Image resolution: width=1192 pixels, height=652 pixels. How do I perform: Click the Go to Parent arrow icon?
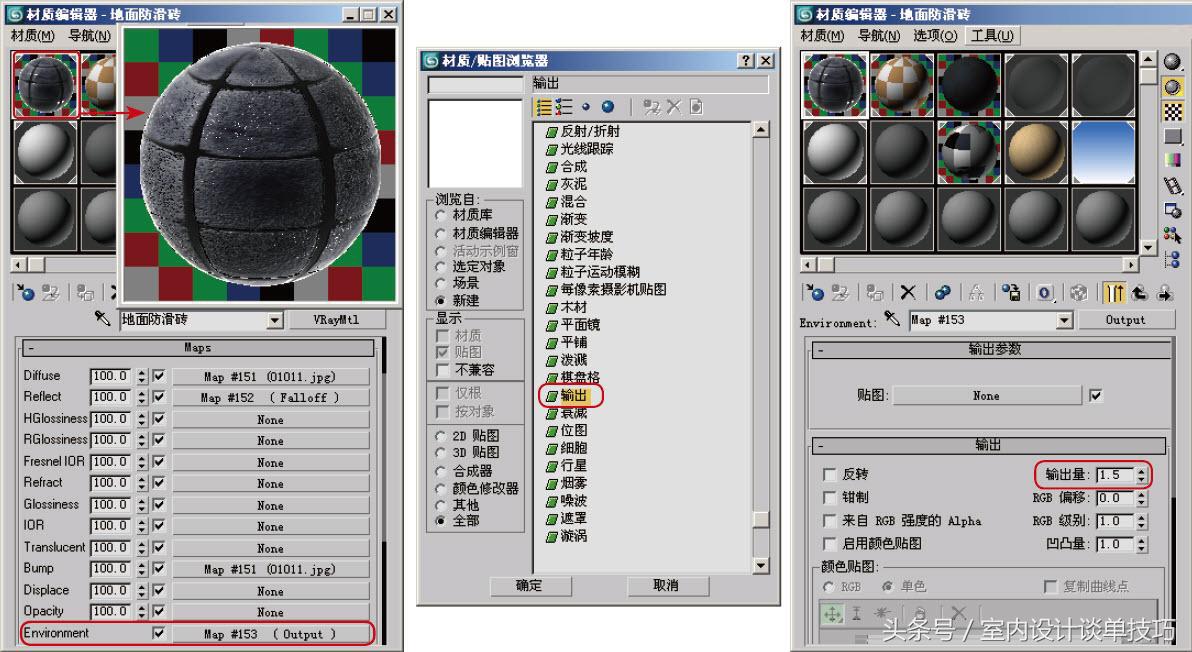click(x=1139, y=291)
